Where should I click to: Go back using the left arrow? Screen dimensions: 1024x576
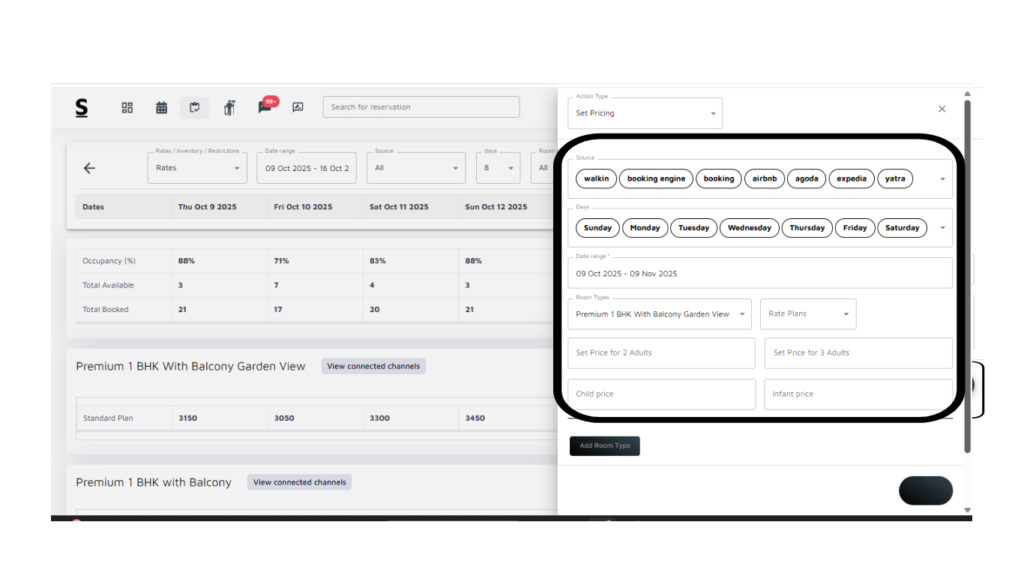[x=89, y=168]
